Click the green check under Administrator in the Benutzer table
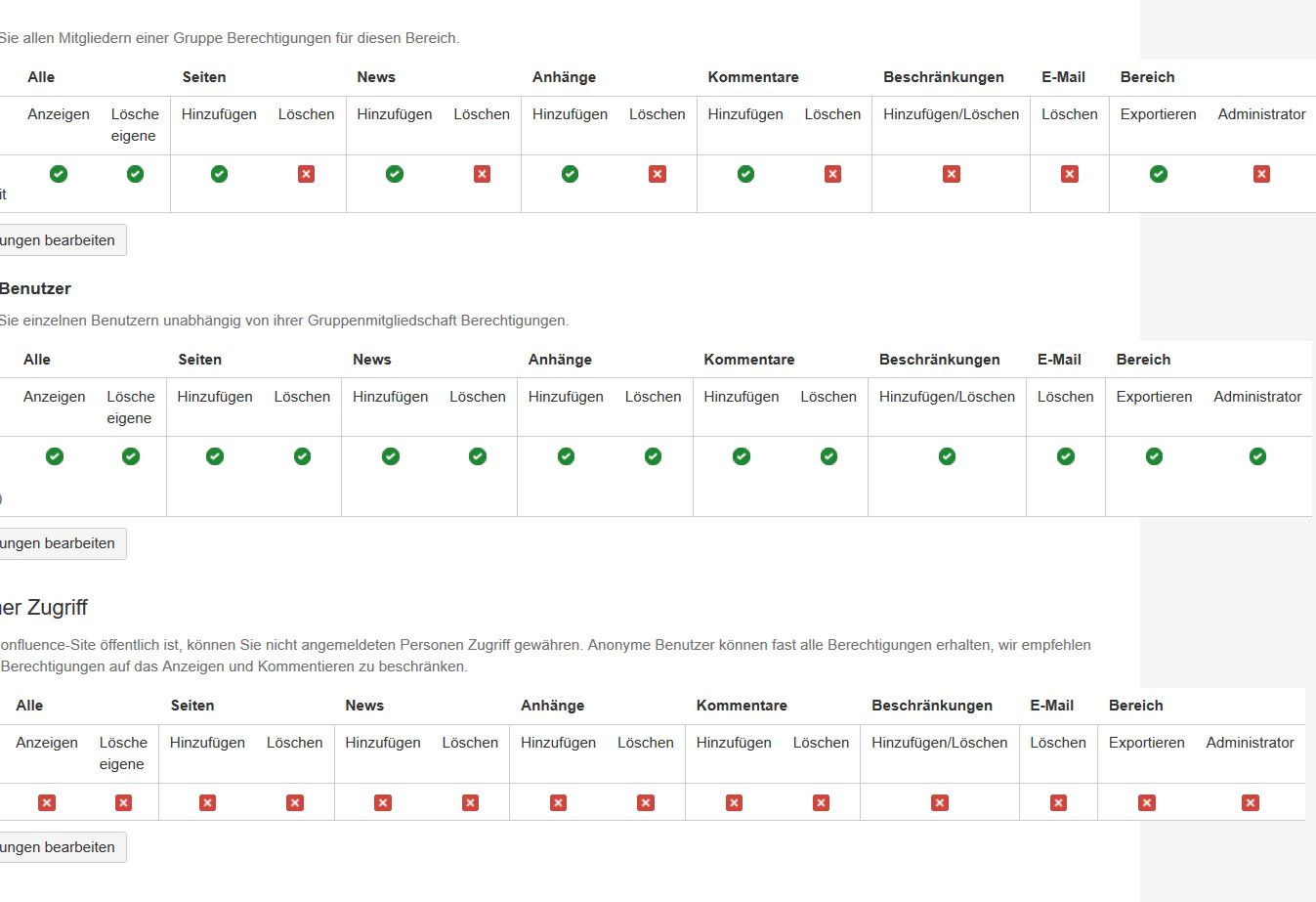 point(1257,456)
